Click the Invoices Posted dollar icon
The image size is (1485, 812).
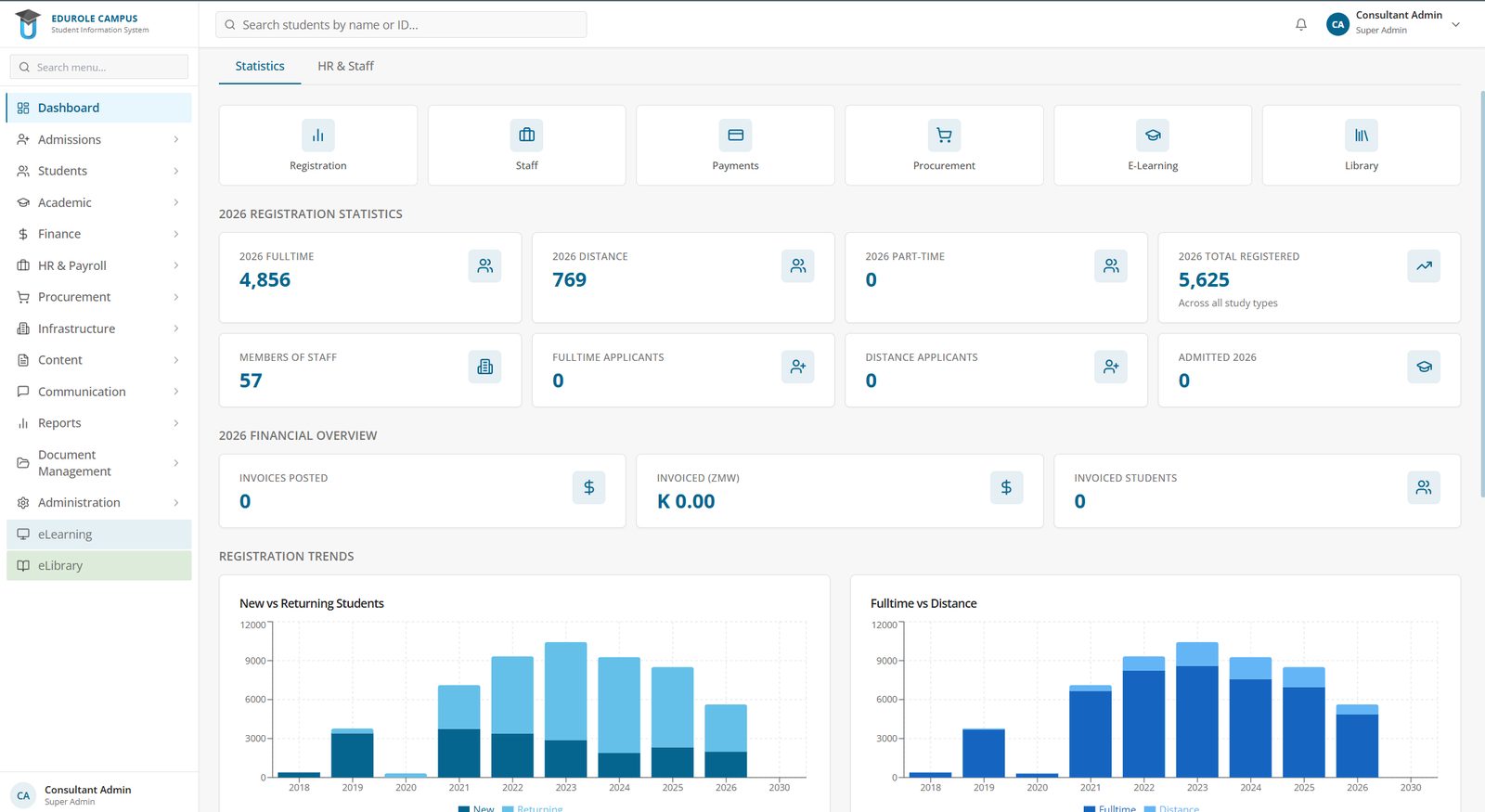tap(589, 488)
